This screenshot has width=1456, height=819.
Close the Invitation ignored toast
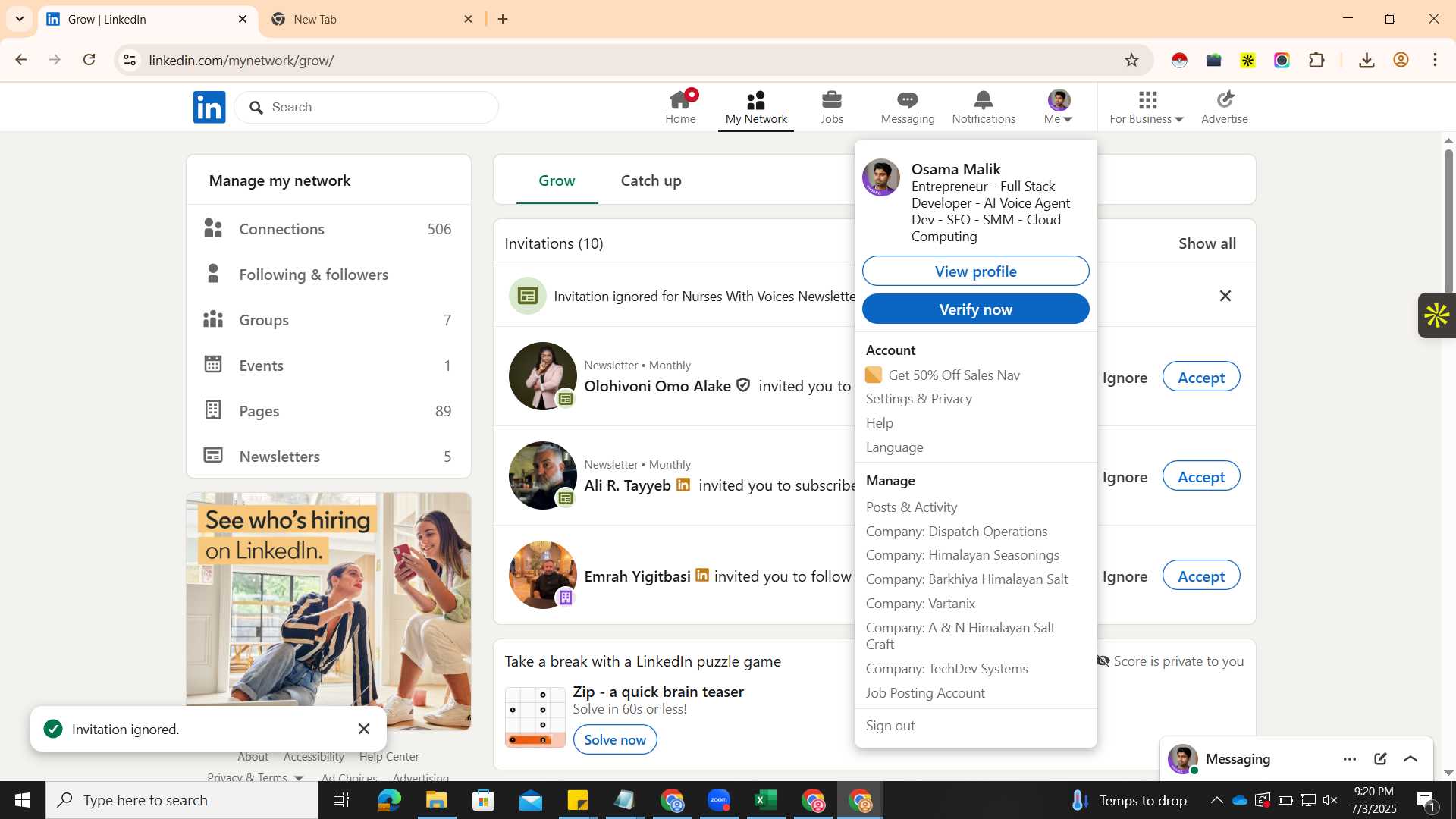[x=364, y=729]
